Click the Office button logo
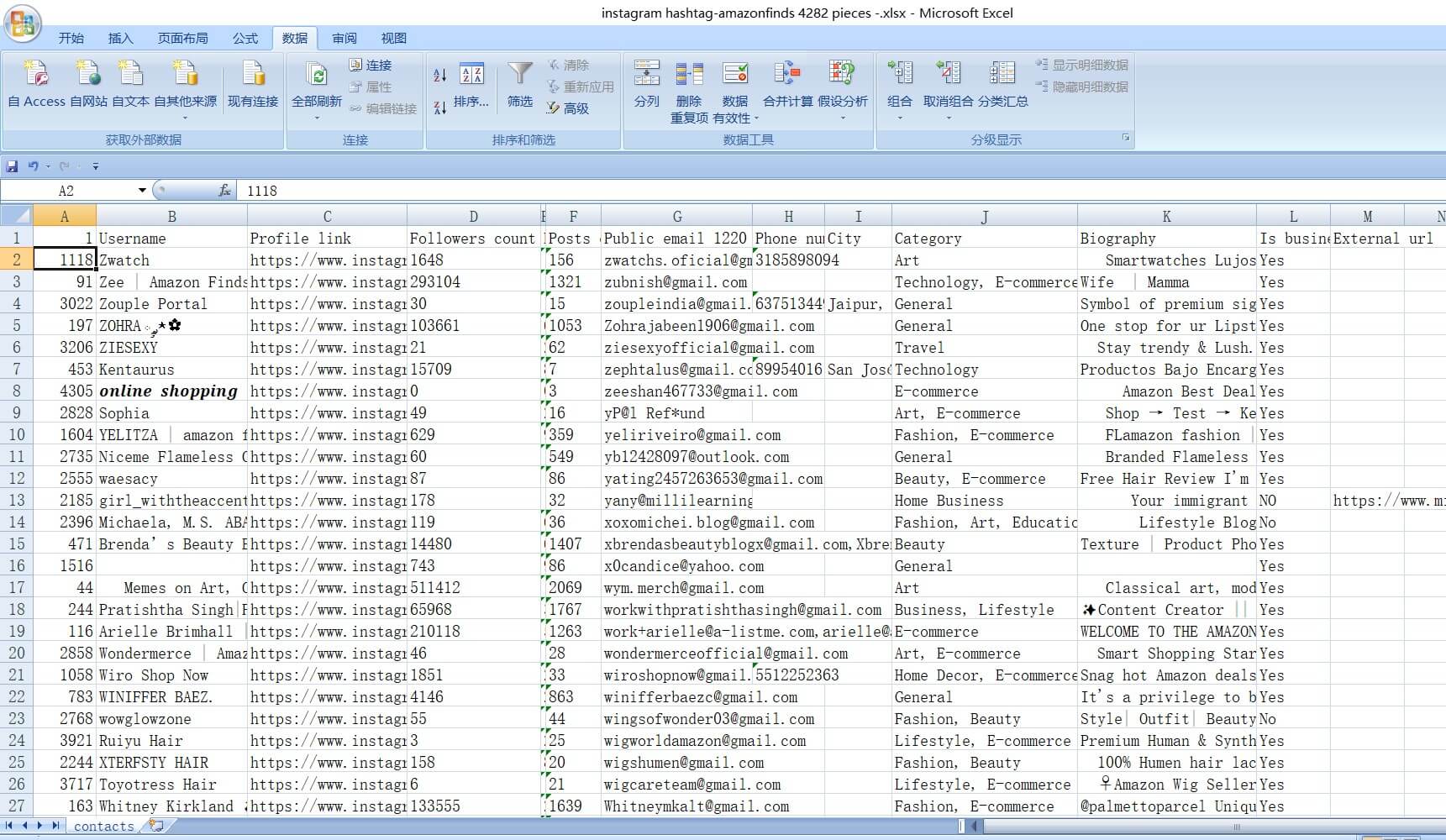This screenshot has width=1446, height=840. pos(23,23)
